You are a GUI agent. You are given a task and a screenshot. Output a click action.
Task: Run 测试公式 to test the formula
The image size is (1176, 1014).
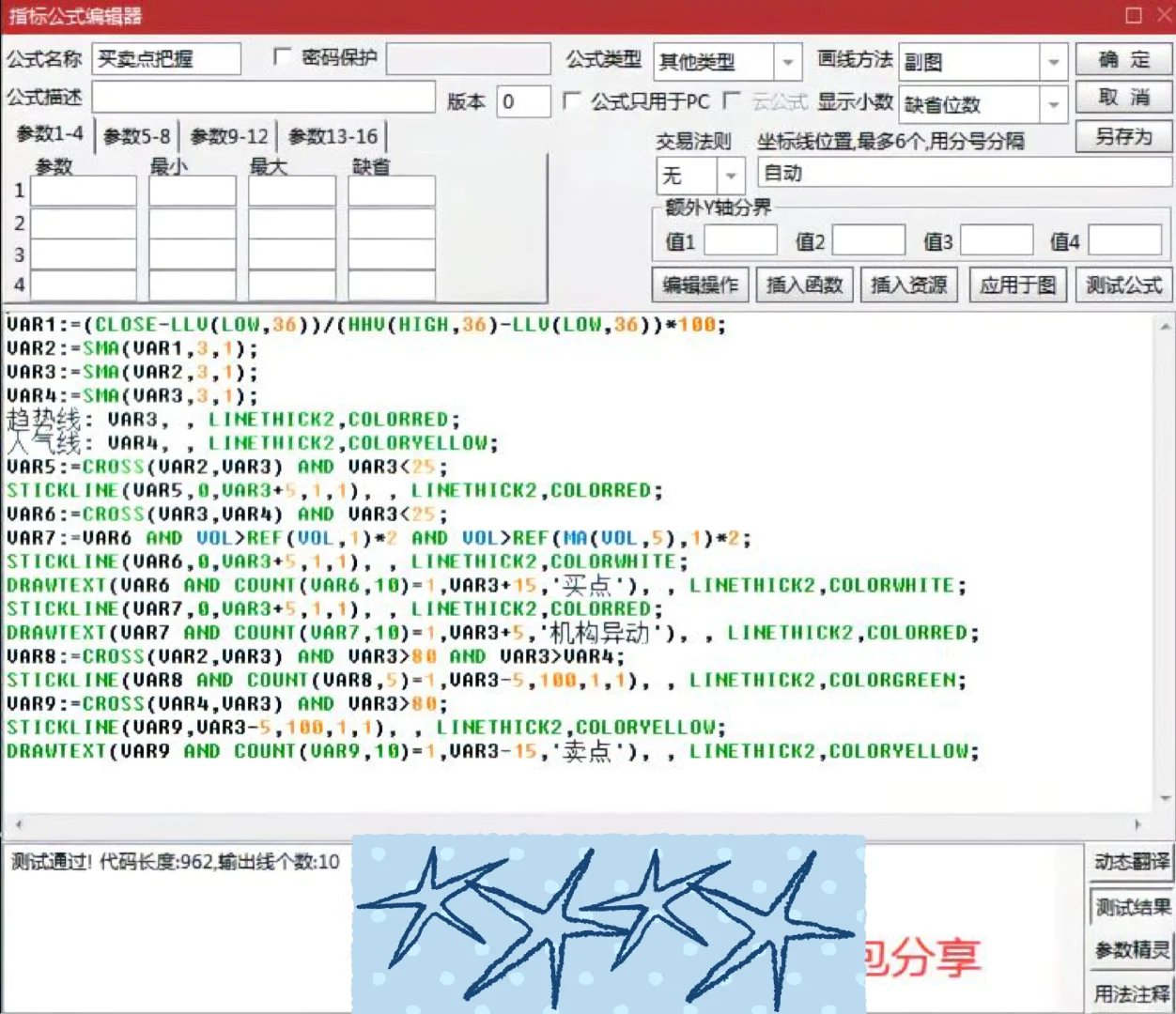click(x=1123, y=284)
